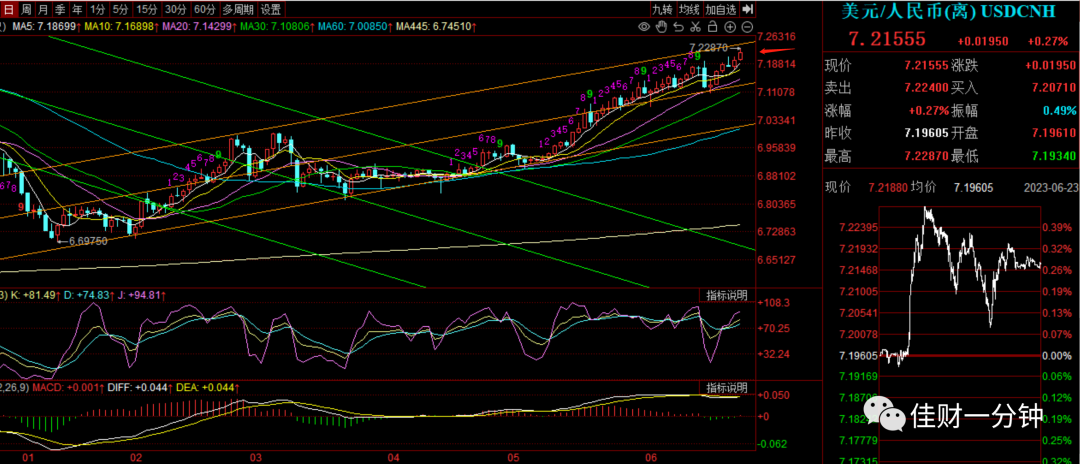This screenshot has width=1080, height=464.
Task: Select the hand pan tool icon
Action: tap(661, 27)
